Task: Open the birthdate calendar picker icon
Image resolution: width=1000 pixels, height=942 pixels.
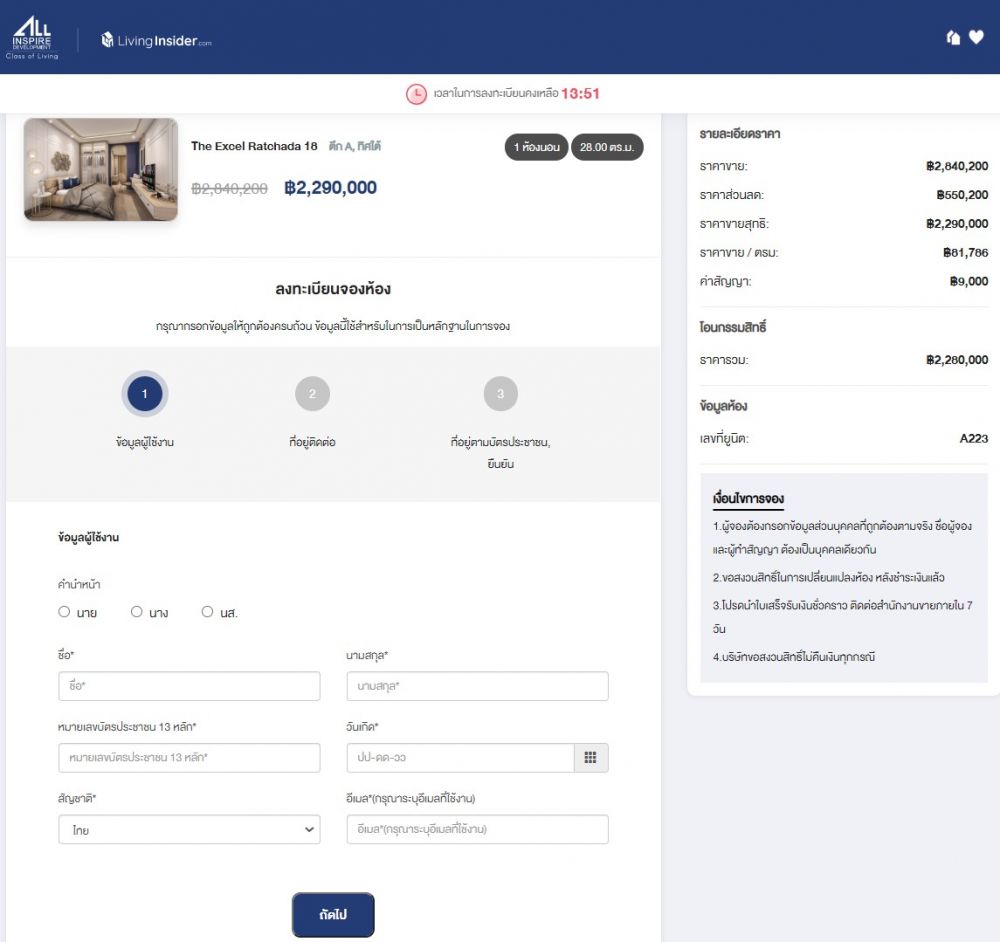Action: (590, 758)
